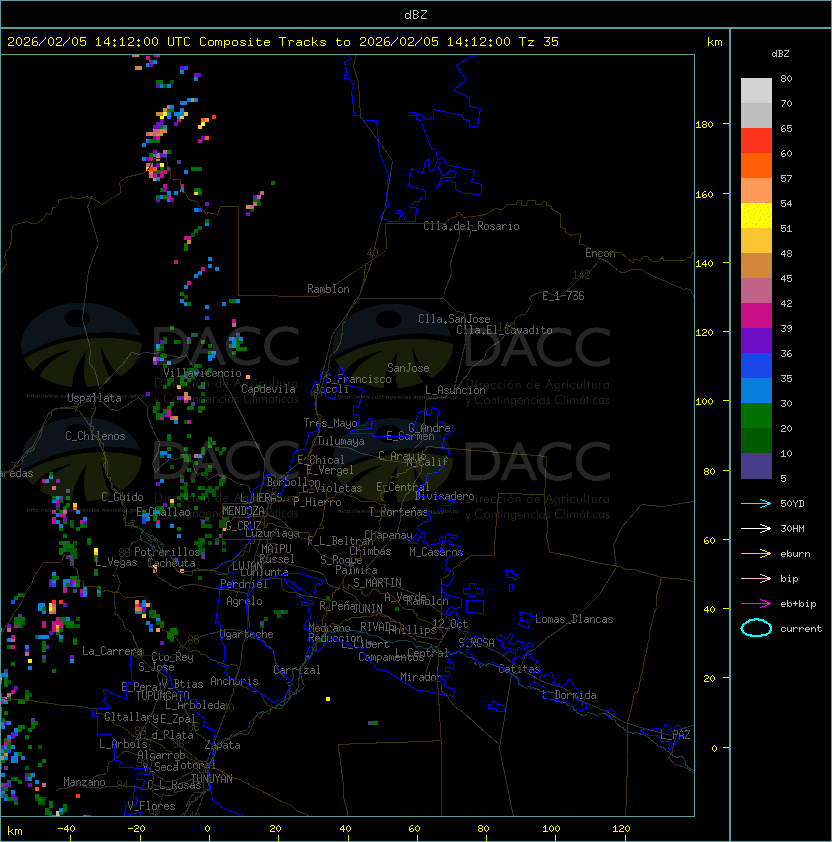
Task: Pick the light blue 35 dBZ swatch
Action: click(x=756, y=390)
